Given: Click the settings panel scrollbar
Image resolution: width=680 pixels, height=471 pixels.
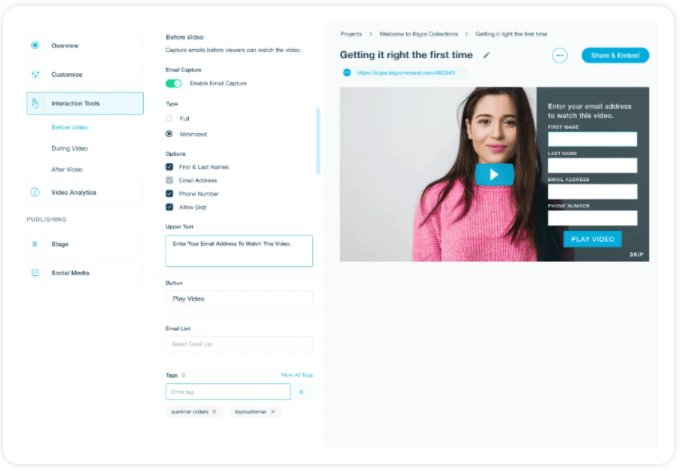Looking at the screenshot, I should (318, 141).
